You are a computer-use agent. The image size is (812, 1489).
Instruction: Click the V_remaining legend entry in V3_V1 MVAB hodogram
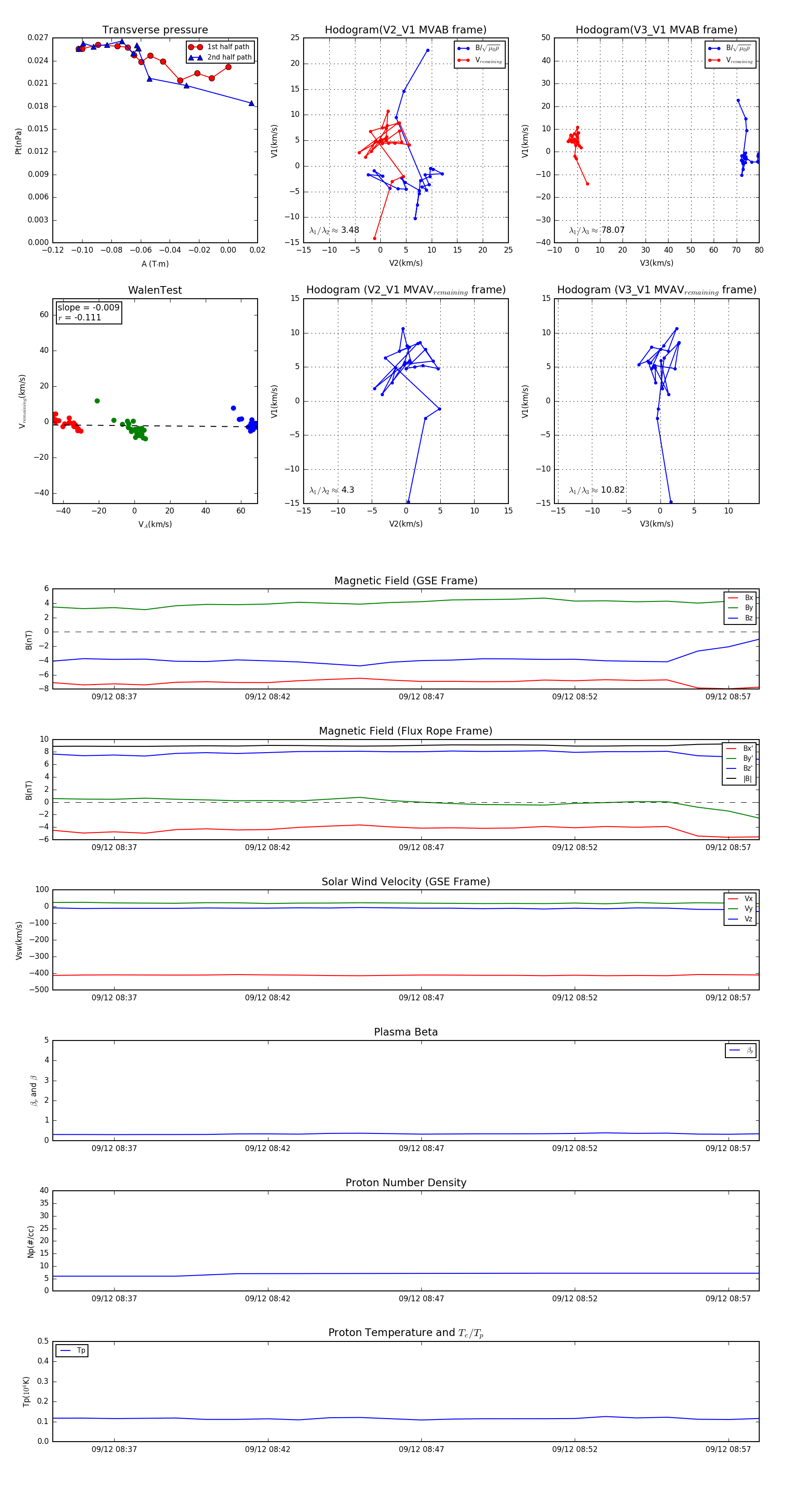[730, 60]
